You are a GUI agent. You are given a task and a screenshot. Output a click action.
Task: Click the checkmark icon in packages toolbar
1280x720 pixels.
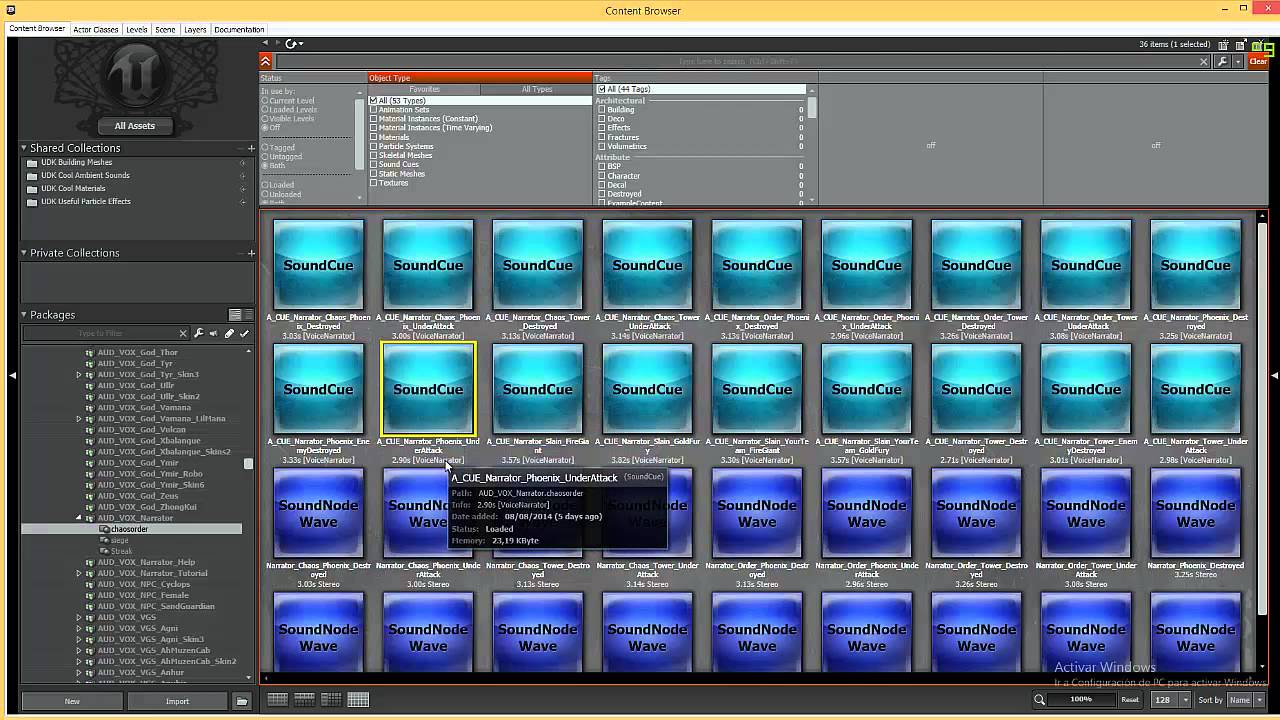(x=244, y=333)
